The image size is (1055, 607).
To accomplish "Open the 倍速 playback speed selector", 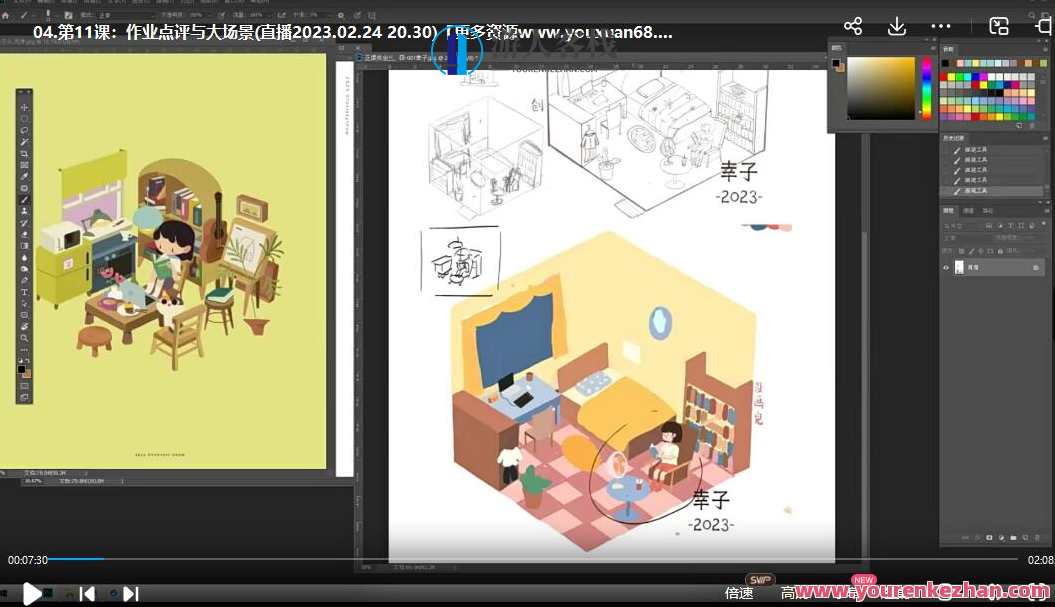I will (x=739, y=593).
